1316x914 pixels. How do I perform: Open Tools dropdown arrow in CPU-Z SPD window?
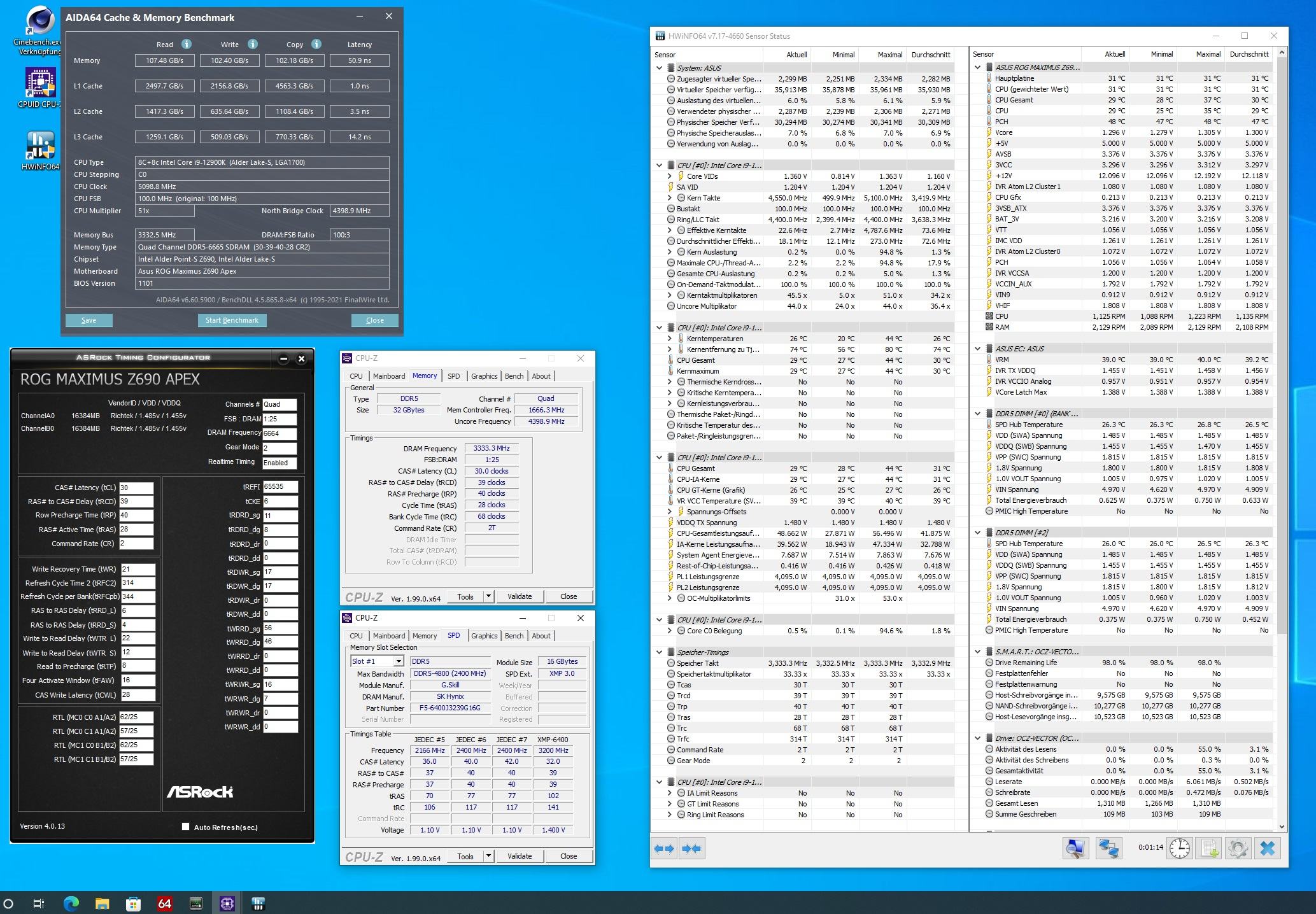(488, 856)
